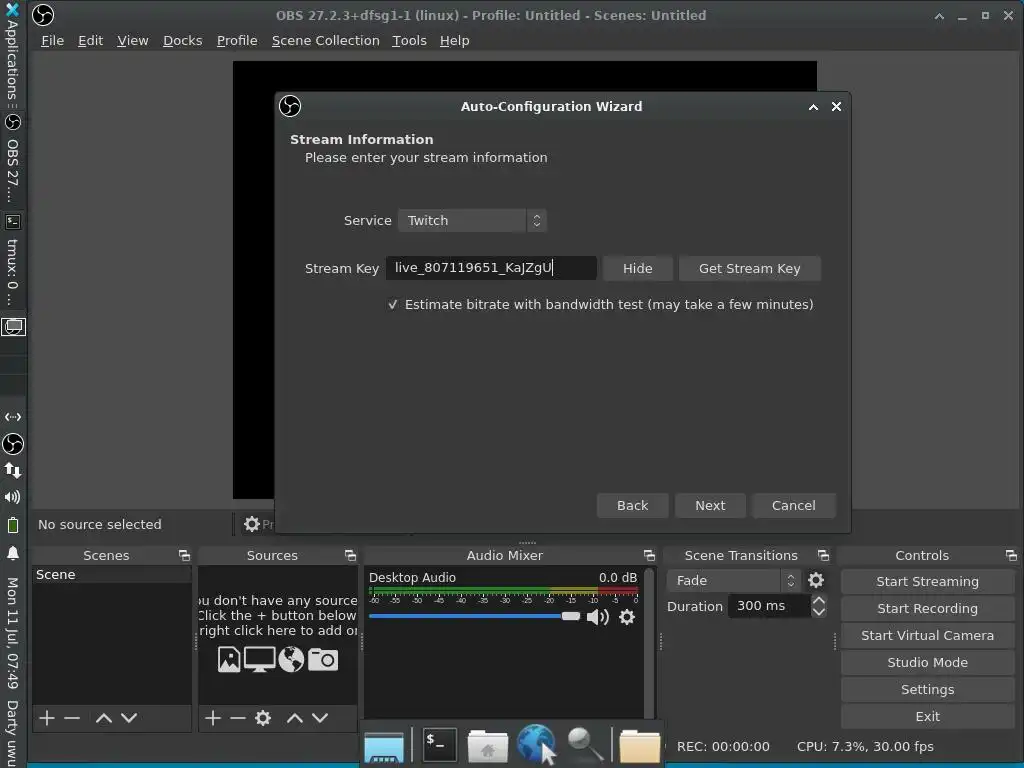Viewport: 1024px width, 768px height.
Task: Pop out the Controls dock
Action: click(1012, 555)
